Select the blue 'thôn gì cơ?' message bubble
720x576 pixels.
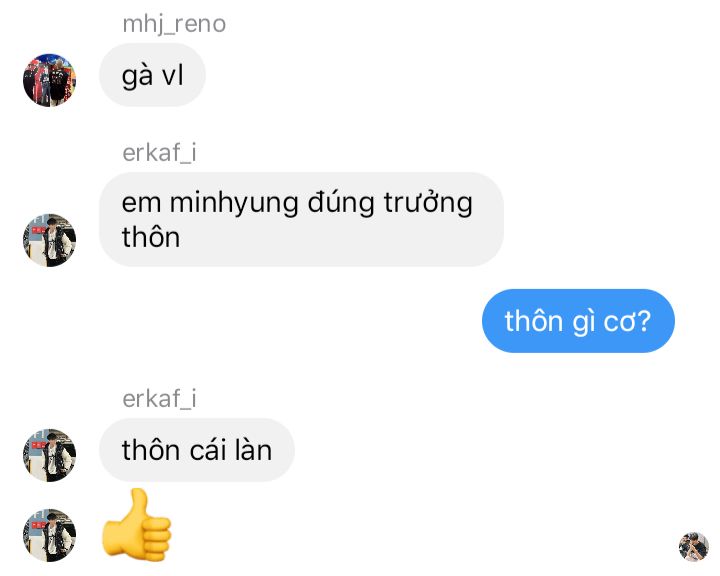578,321
